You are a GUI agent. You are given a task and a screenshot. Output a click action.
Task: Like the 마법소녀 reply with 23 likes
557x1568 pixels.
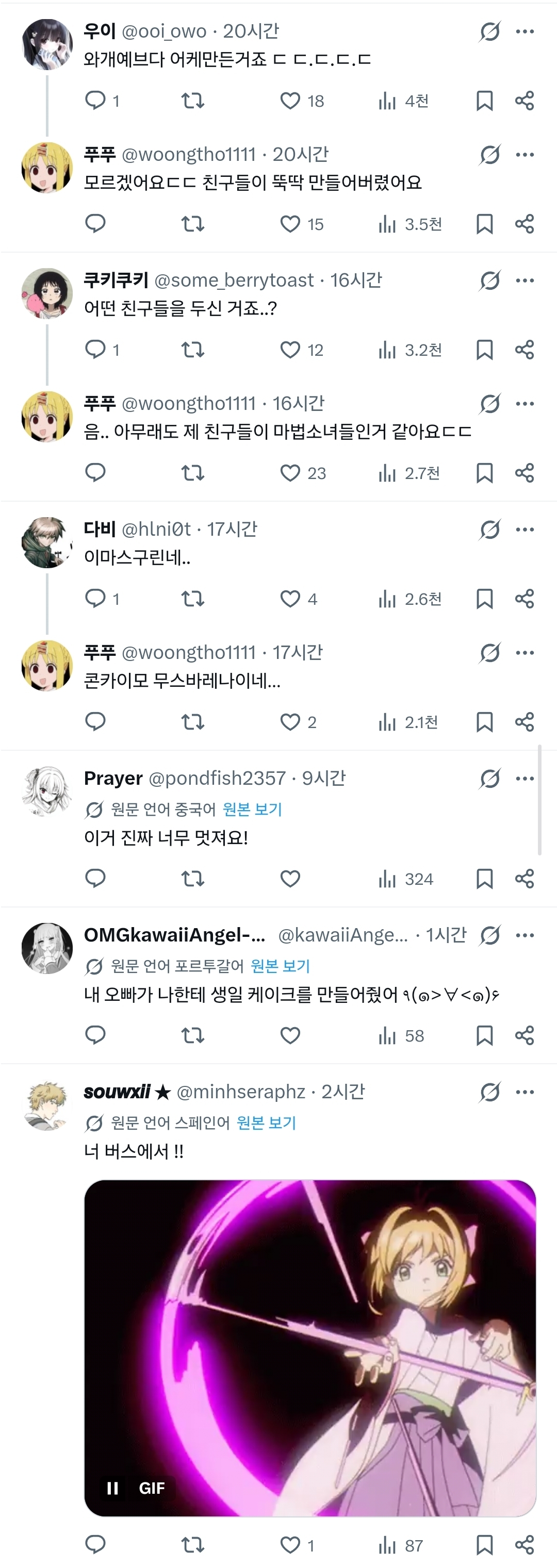290,473
